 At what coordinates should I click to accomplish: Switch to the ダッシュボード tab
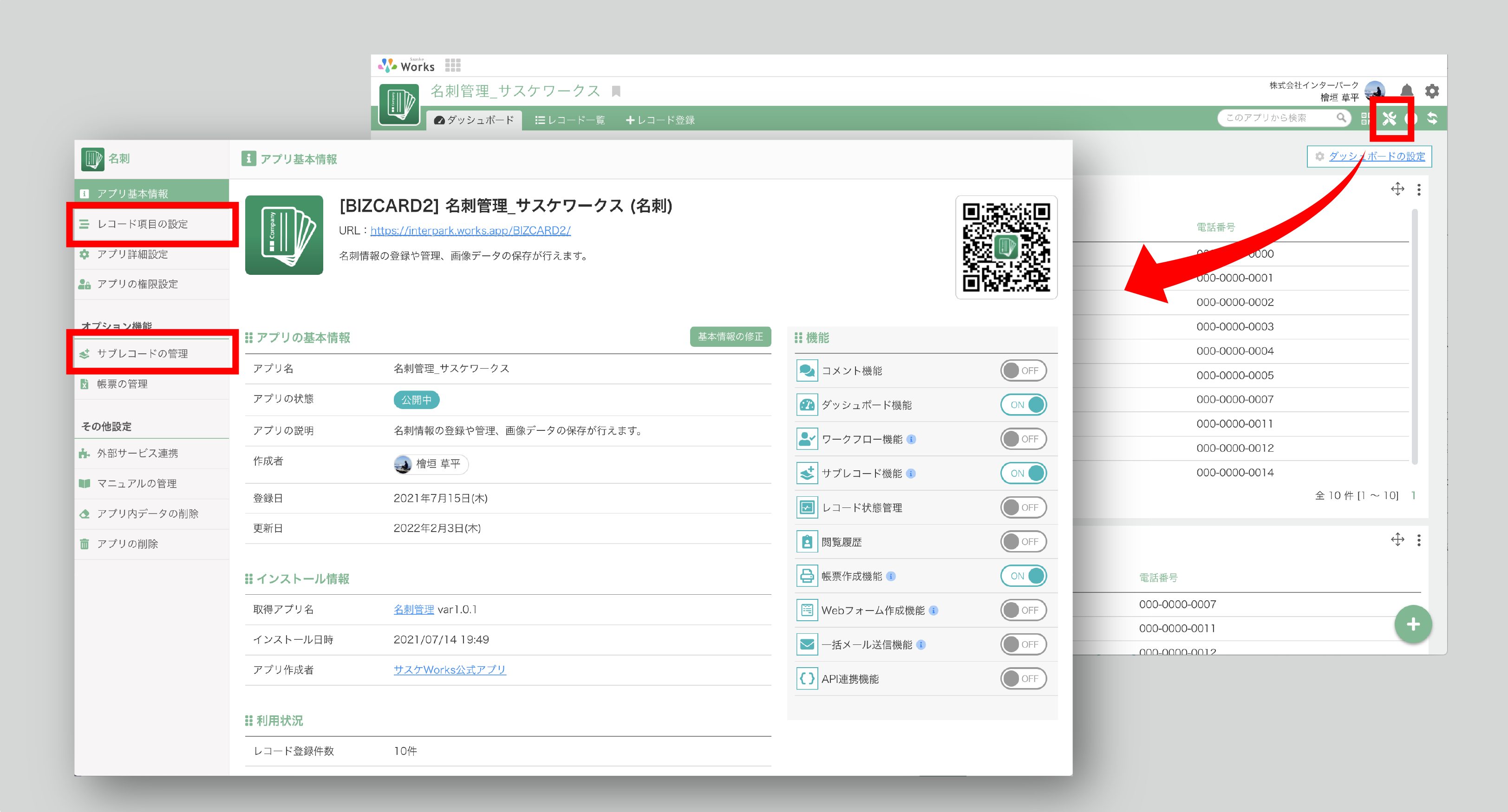pyautogui.click(x=474, y=120)
